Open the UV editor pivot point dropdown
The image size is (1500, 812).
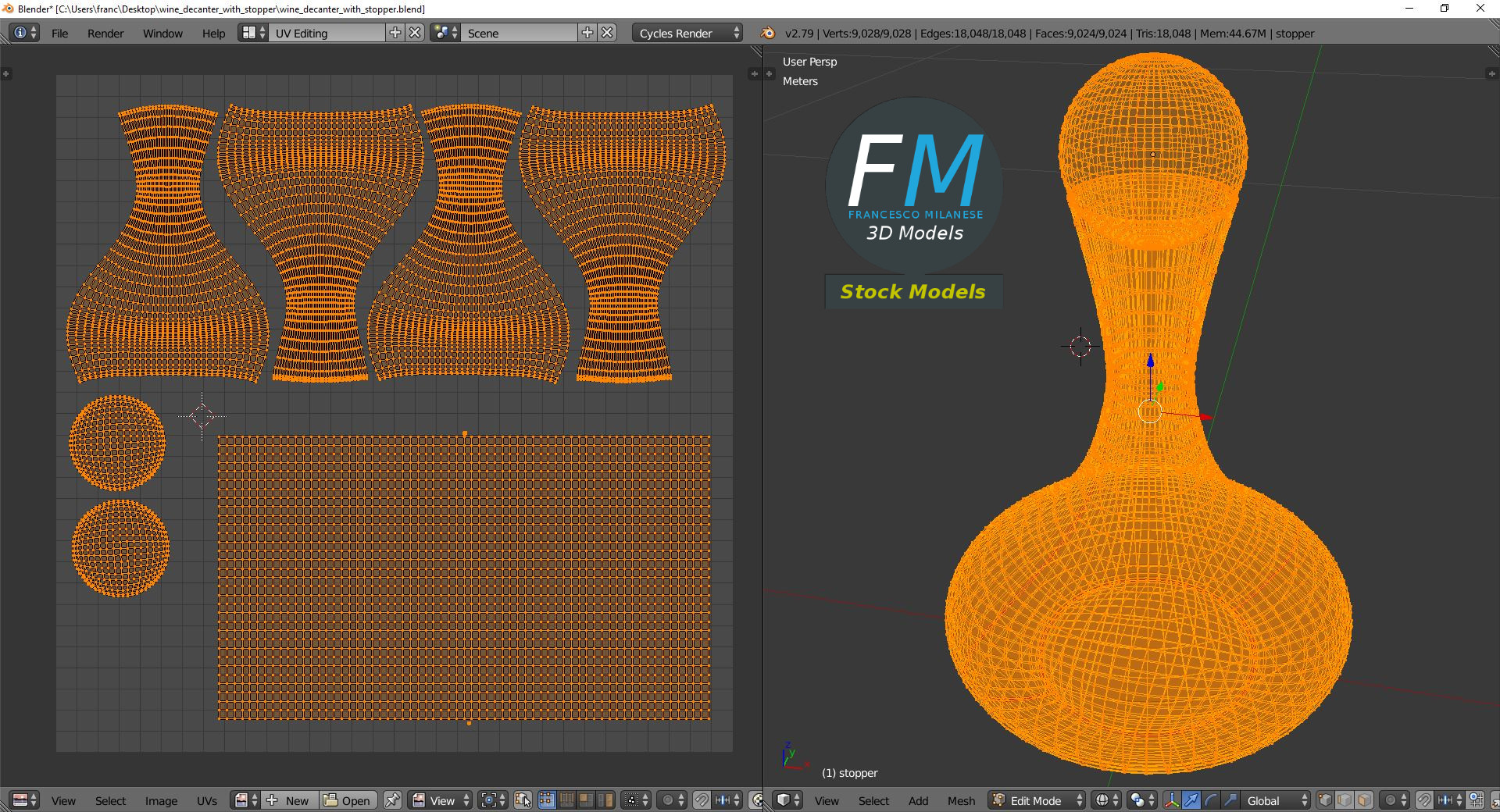(493, 800)
